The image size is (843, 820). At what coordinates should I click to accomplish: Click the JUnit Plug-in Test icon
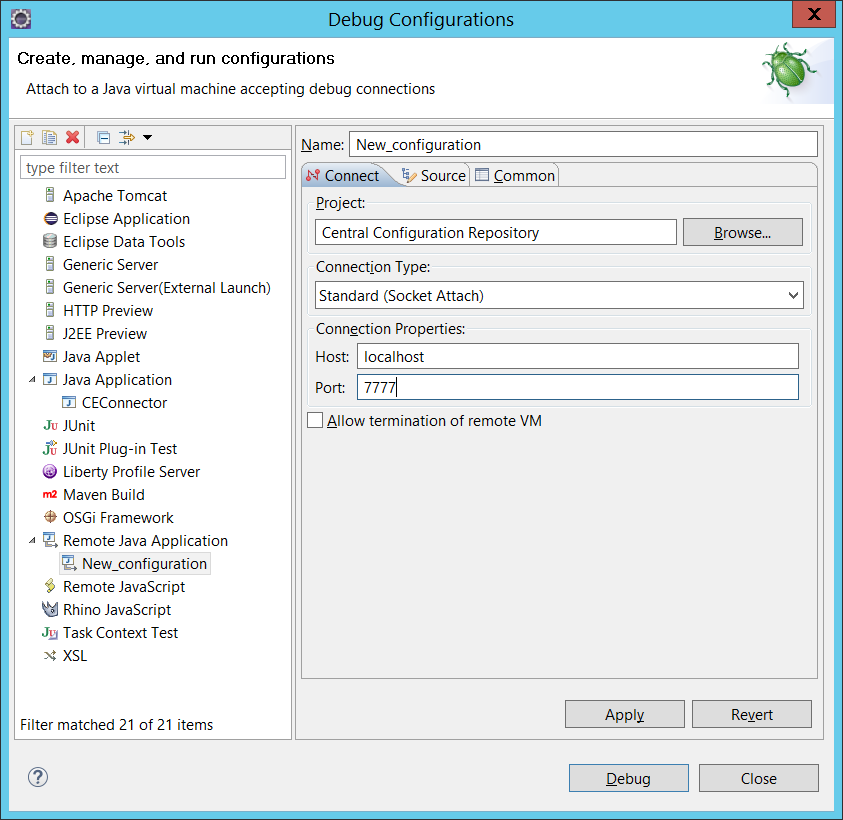tap(50, 448)
